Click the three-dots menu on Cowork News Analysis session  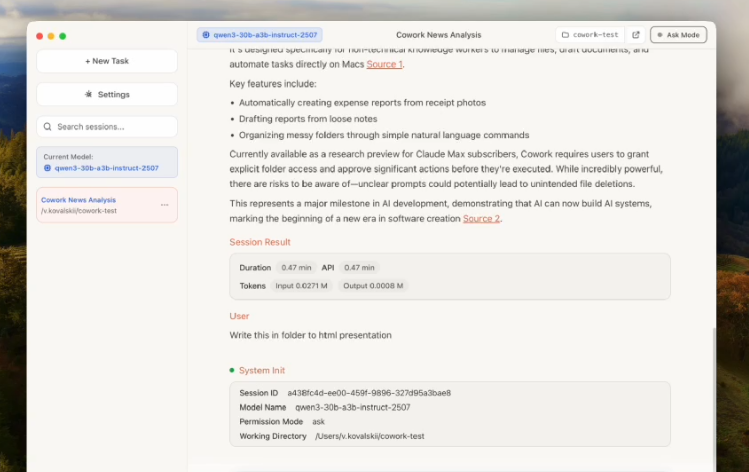(165, 205)
